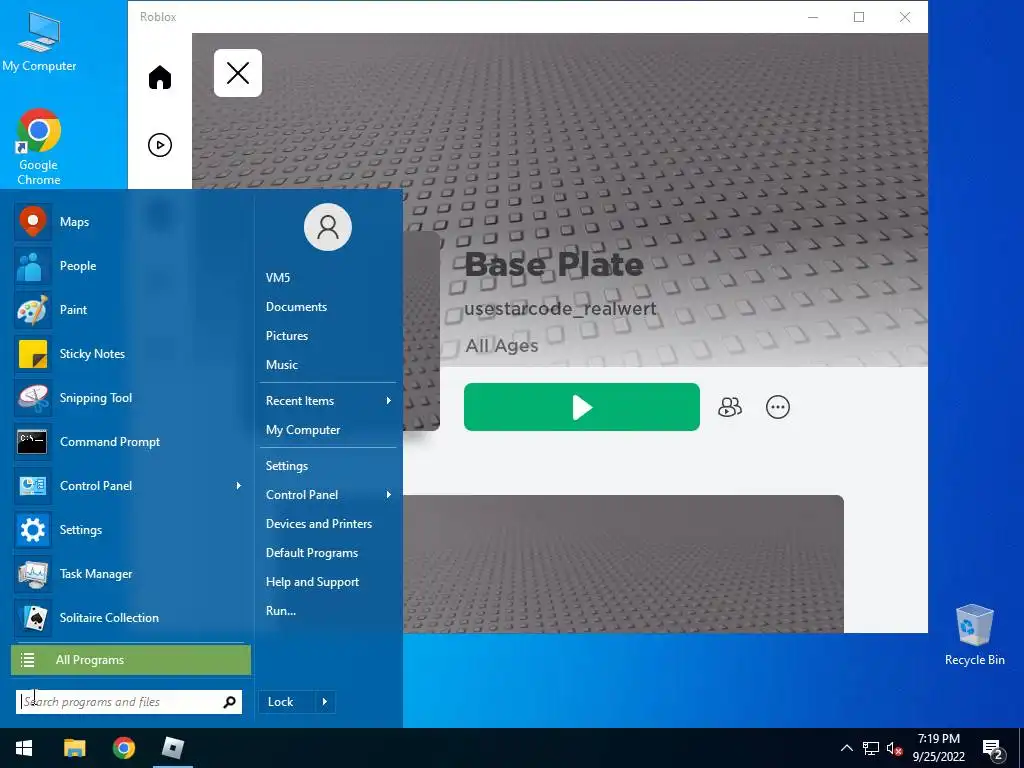Open Solitaire Collection
This screenshot has width=1024, height=768.
(x=129, y=618)
